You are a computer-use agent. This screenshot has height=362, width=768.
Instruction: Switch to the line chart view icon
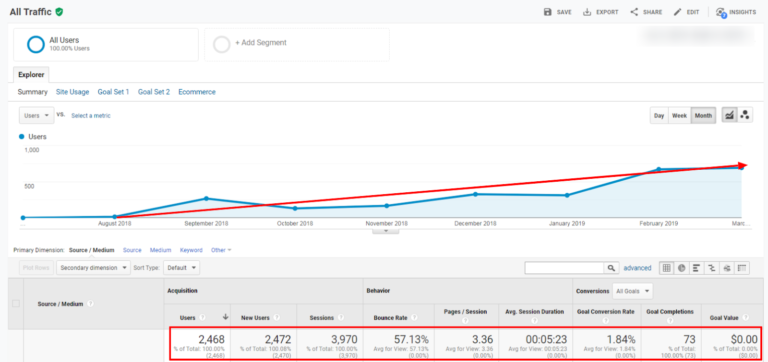pos(730,116)
